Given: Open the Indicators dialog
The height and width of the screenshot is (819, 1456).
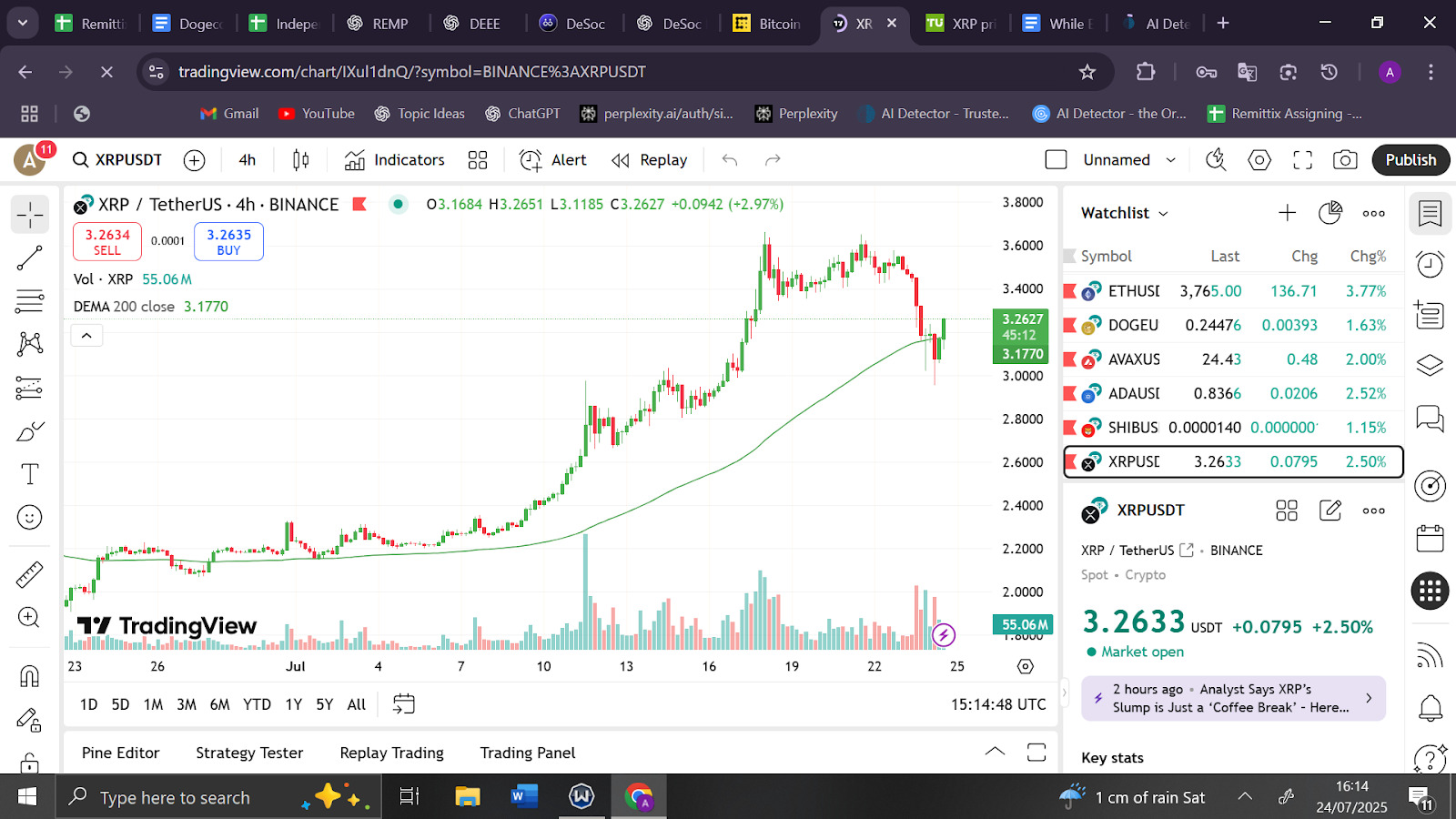Looking at the screenshot, I should (395, 160).
